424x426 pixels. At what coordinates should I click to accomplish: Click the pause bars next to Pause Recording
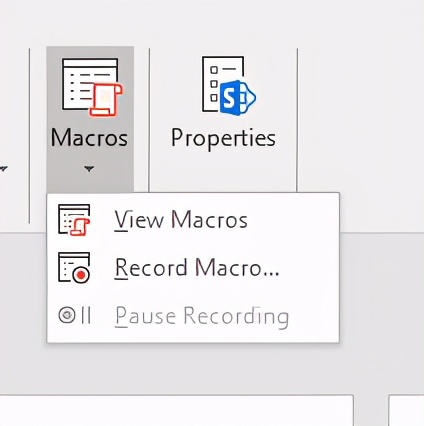tap(86, 315)
